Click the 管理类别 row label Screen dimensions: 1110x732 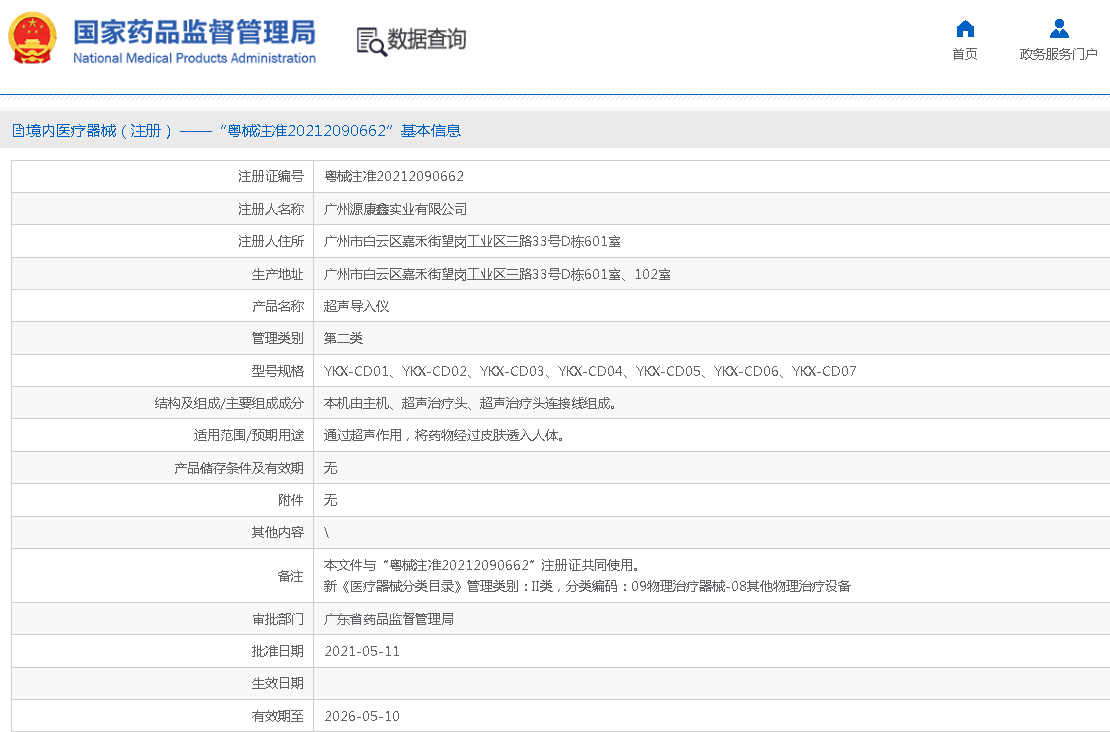coord(278,338)
